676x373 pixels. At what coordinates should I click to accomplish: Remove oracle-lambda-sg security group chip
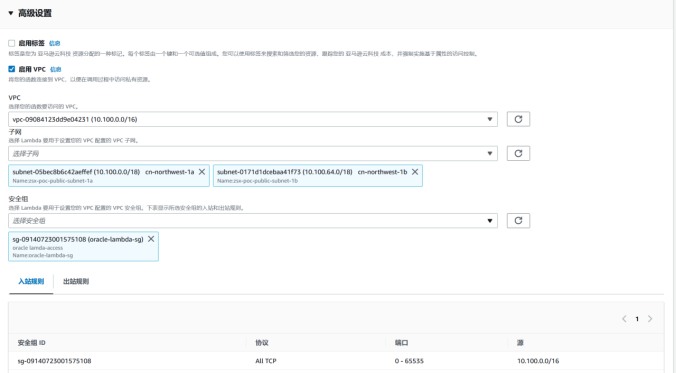point(151,239)
